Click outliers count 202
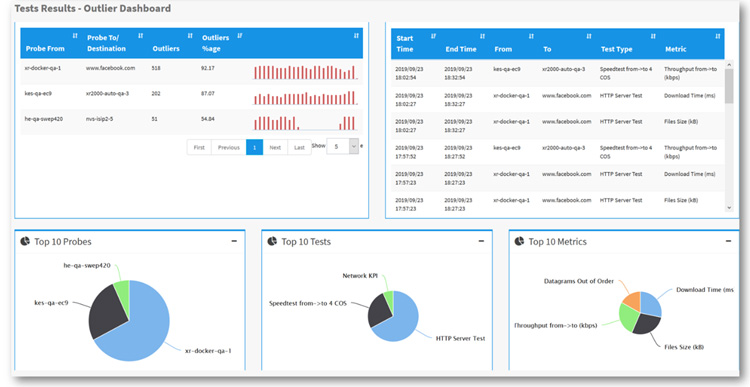Screen dimensions: 750x387 156,93
